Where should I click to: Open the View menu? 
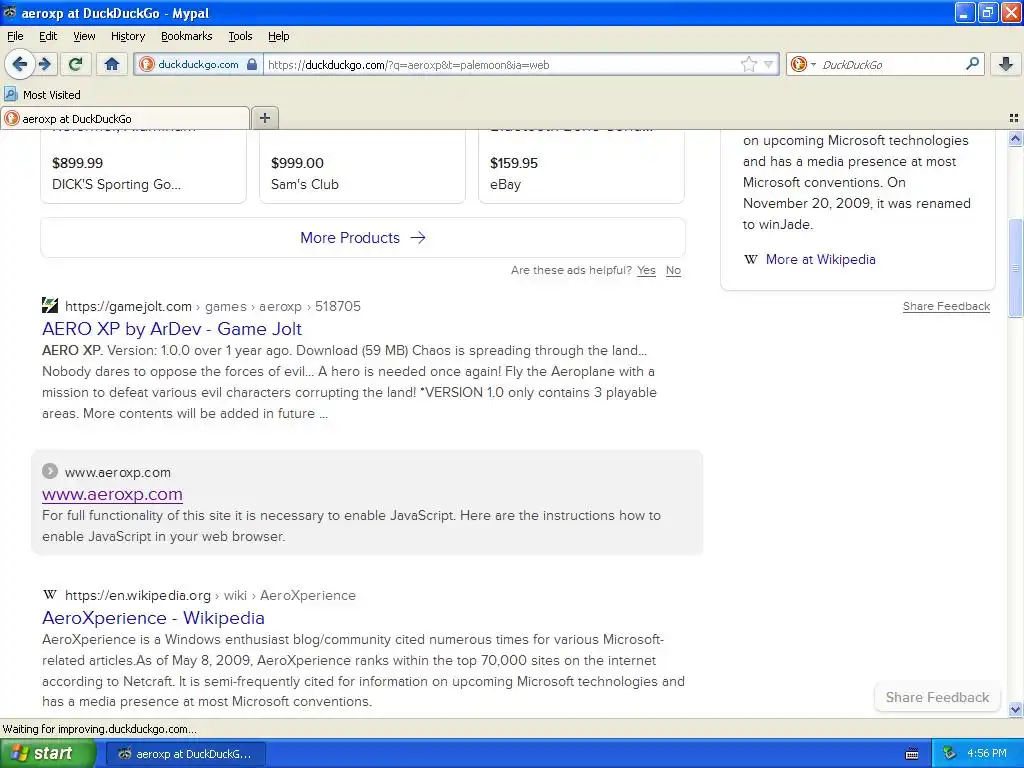tap(84, 36)
